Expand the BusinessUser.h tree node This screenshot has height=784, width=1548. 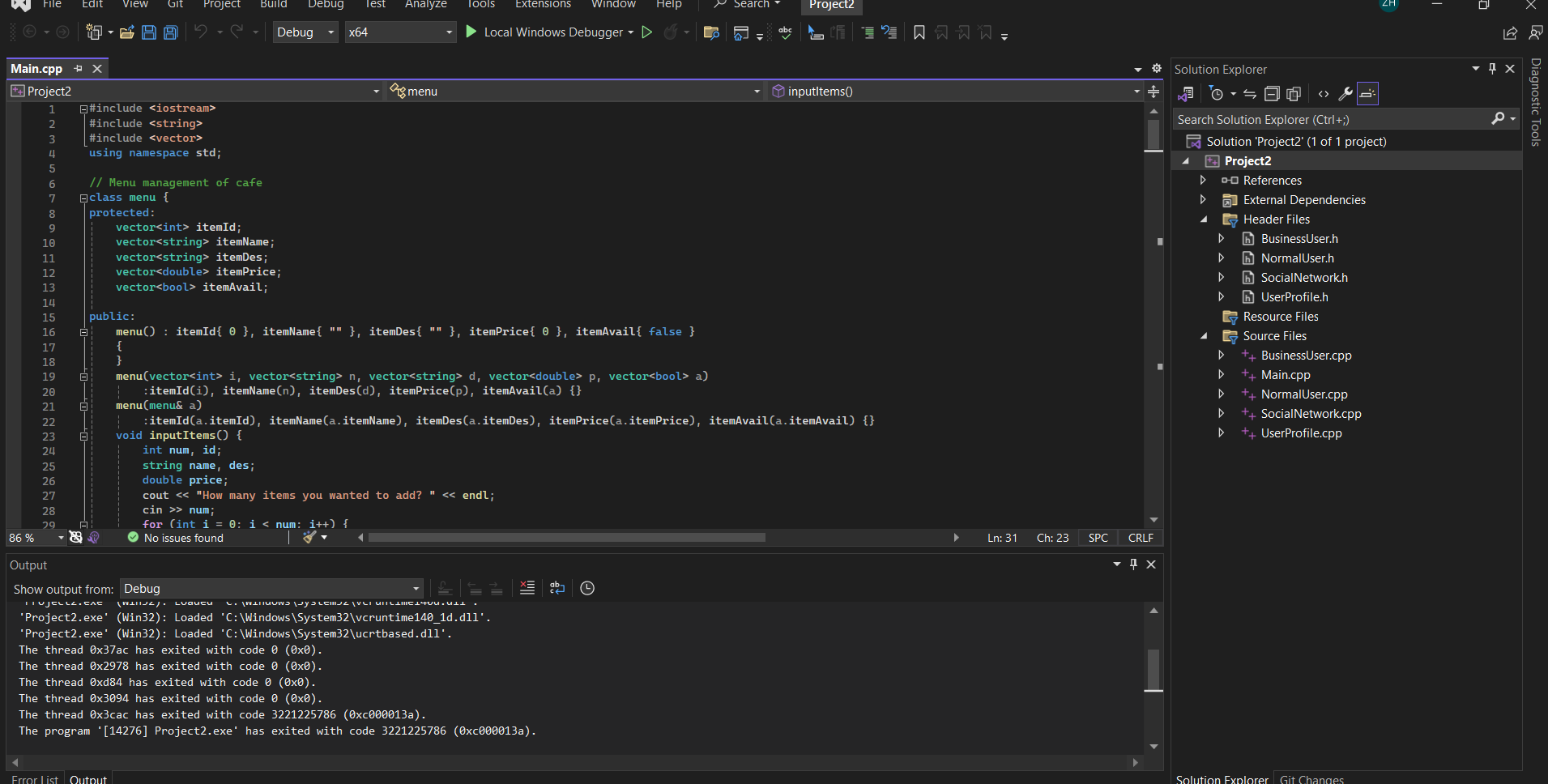coord(1222,239)
